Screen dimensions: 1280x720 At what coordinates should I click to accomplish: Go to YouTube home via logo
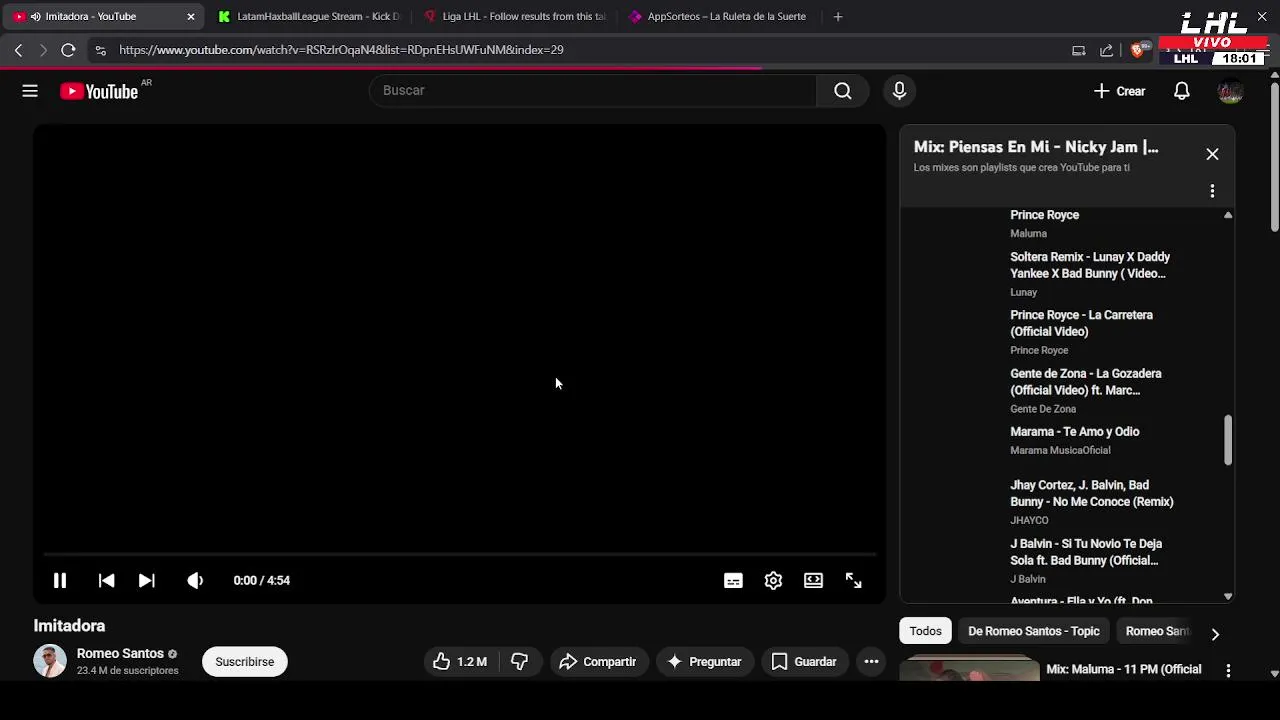pos(99,91)
